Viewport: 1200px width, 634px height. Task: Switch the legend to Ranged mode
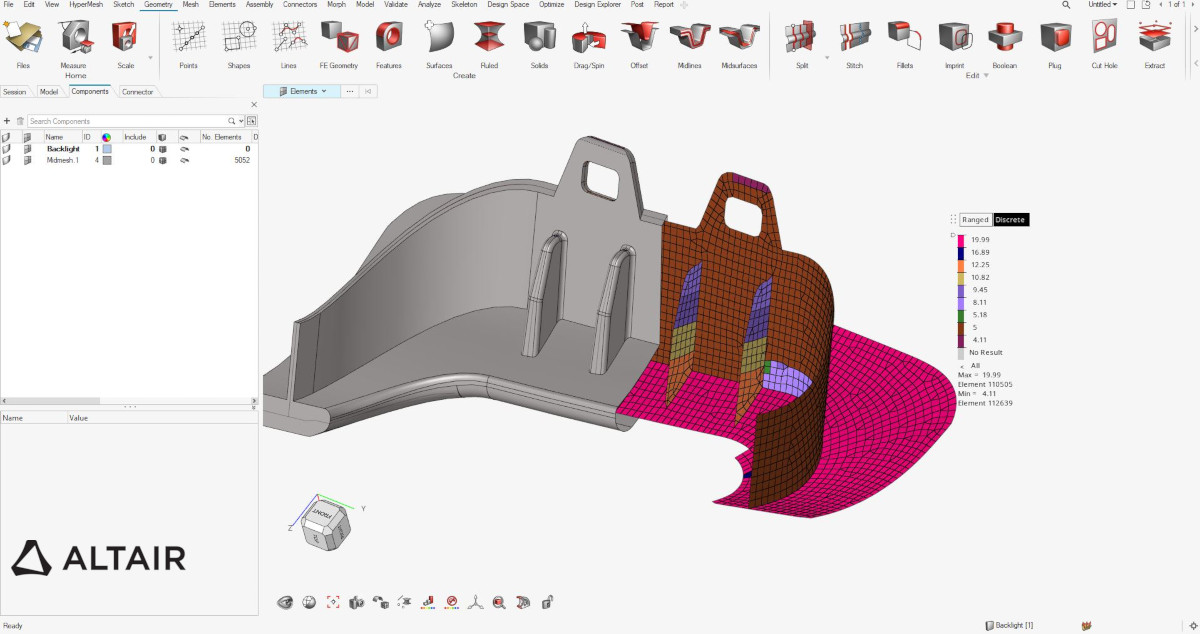[975, 220]
